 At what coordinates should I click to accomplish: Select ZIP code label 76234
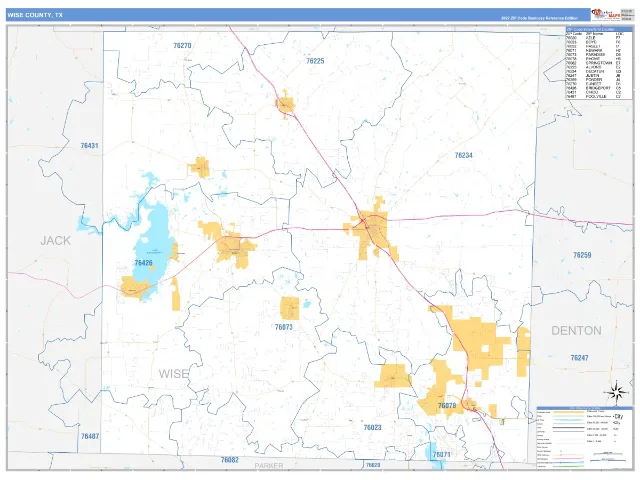tap(463, 155)
